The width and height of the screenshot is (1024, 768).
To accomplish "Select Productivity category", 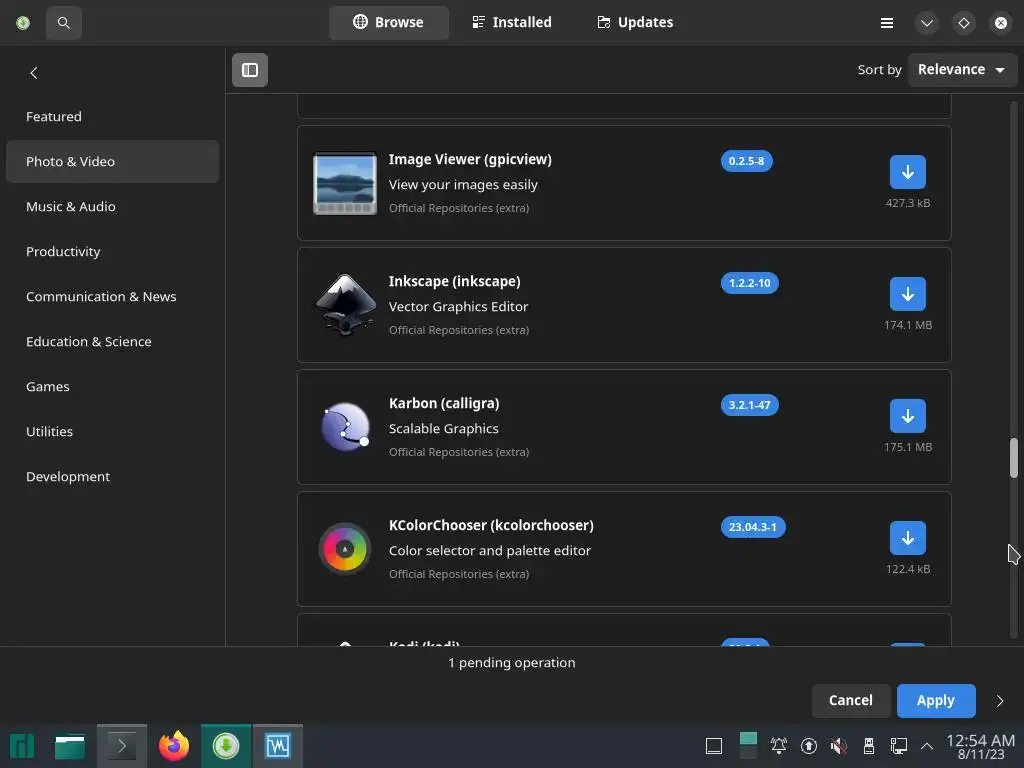I will 112,251.
